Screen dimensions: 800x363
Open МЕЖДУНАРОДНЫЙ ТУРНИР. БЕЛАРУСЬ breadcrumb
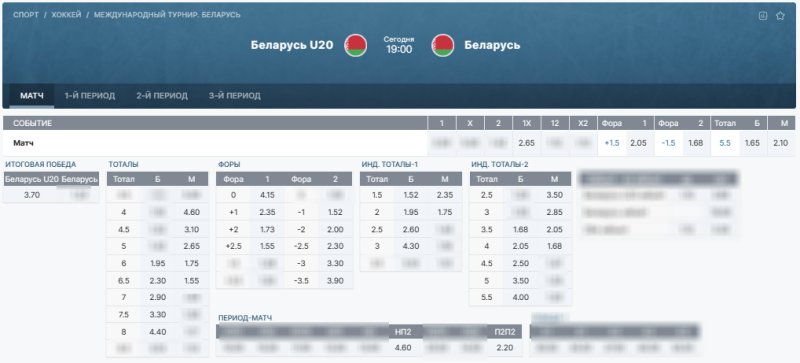tap(167, 15)
